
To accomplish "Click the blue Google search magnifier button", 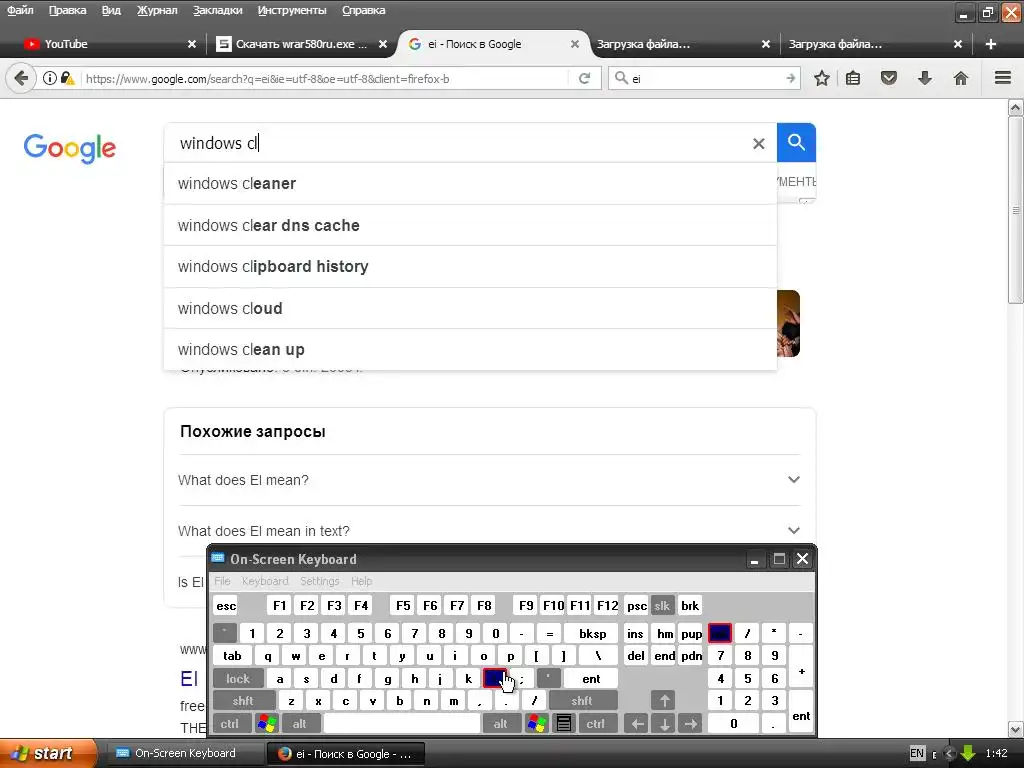I will click(x=796, y=142).
